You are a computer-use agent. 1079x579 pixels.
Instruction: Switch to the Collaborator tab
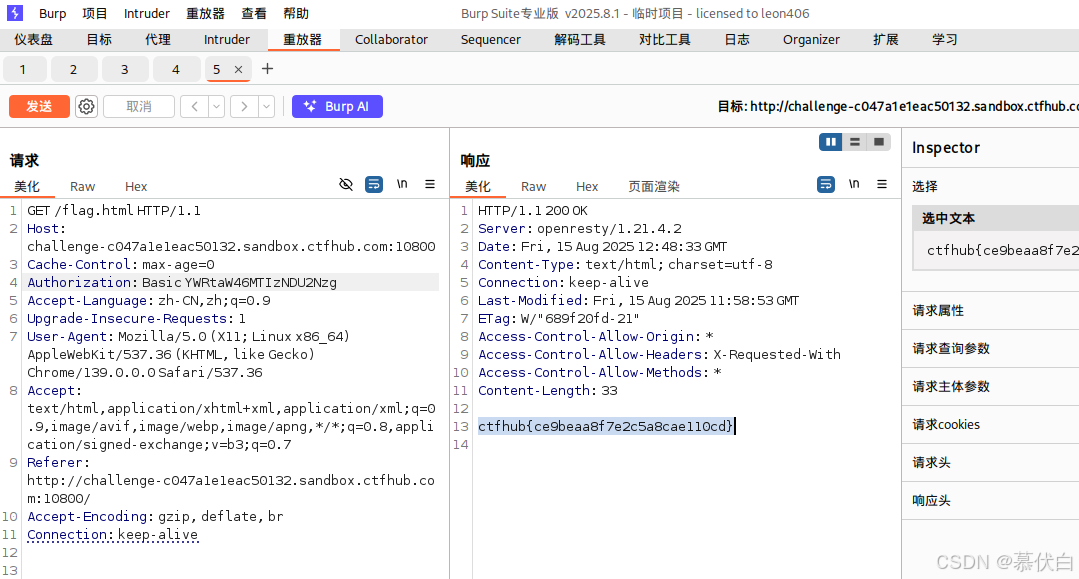point(392,40)
